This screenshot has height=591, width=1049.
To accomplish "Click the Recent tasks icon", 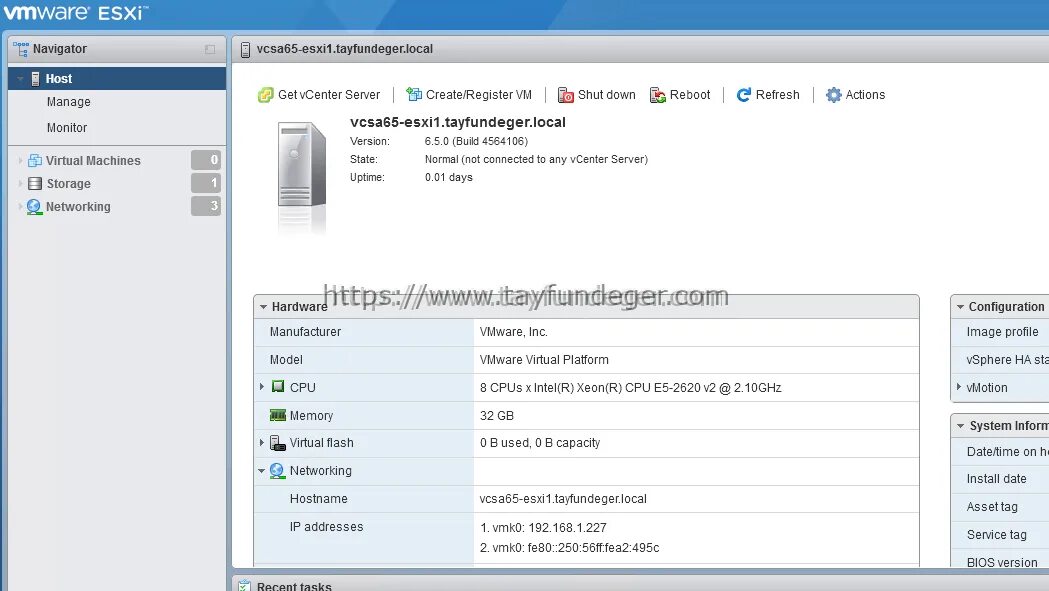I will (x=244, y=586).
